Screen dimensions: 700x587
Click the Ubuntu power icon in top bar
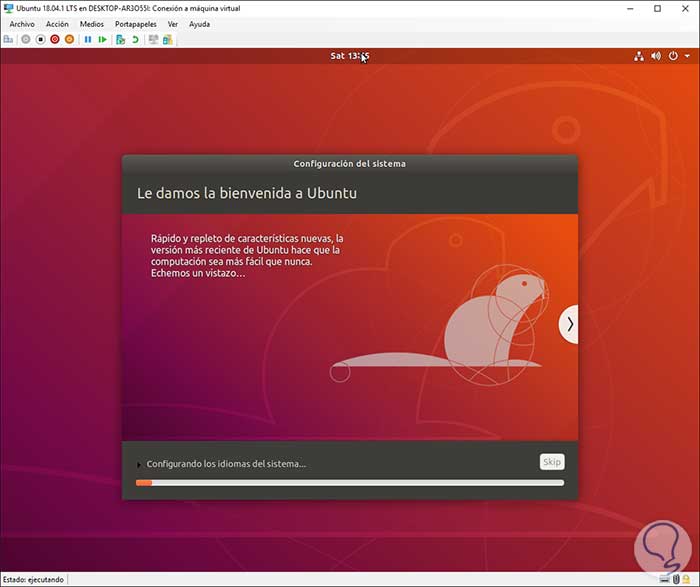(673, 56)
